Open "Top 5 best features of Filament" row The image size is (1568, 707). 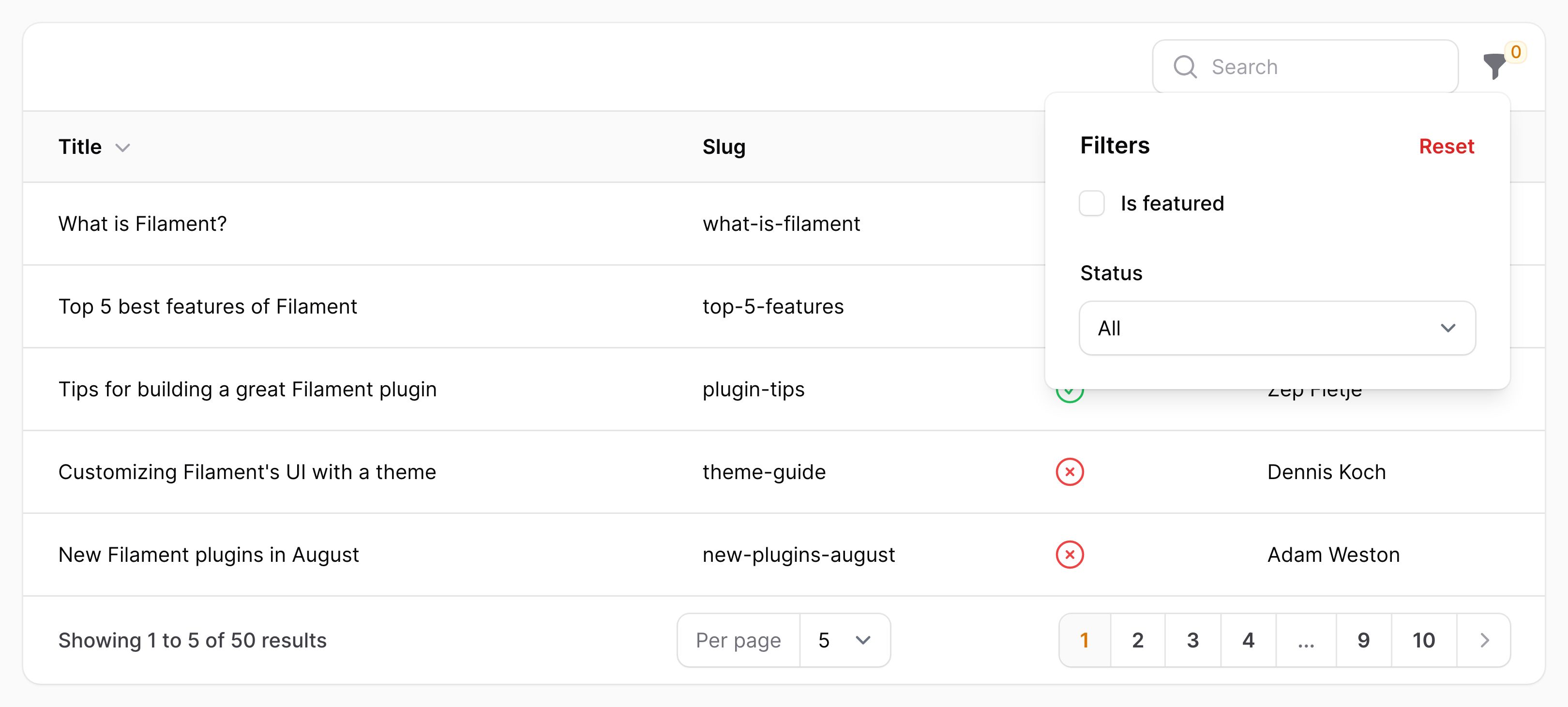tap(208, 306)
